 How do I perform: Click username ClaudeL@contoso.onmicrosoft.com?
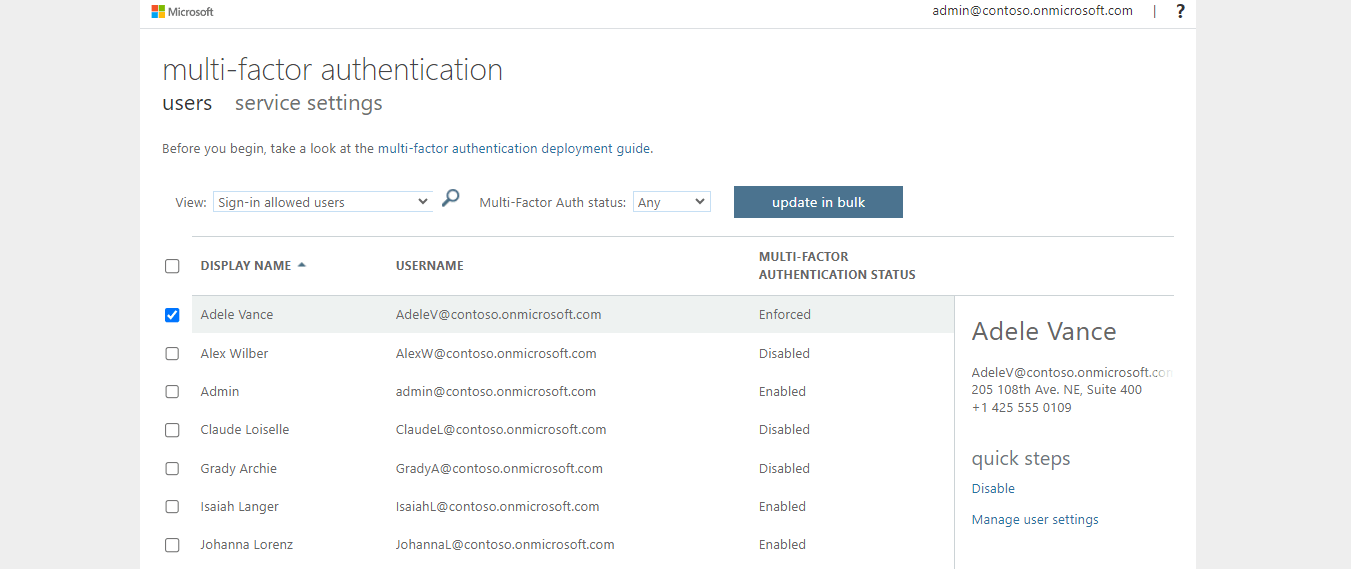pyautogui.click(x=501, y=430)
